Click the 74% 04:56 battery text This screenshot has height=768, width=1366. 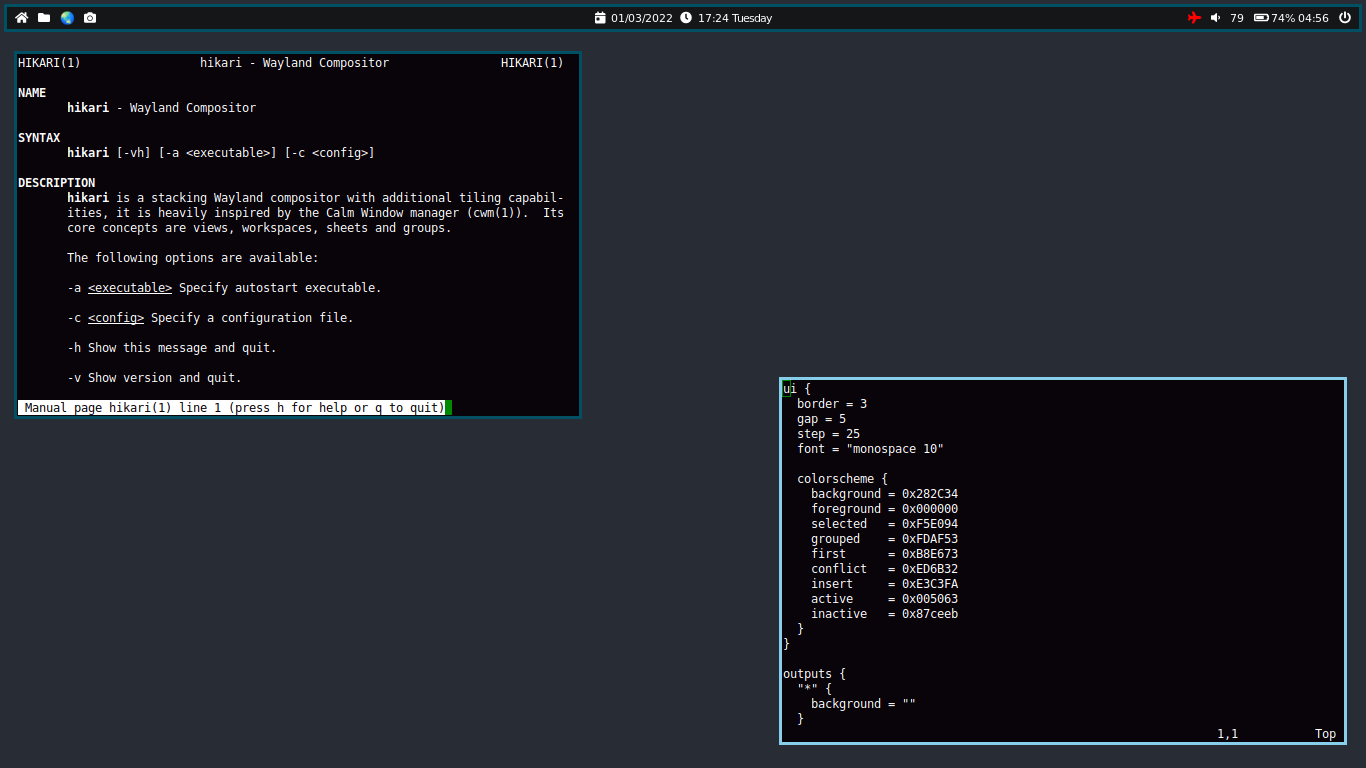coord(1300,18)
